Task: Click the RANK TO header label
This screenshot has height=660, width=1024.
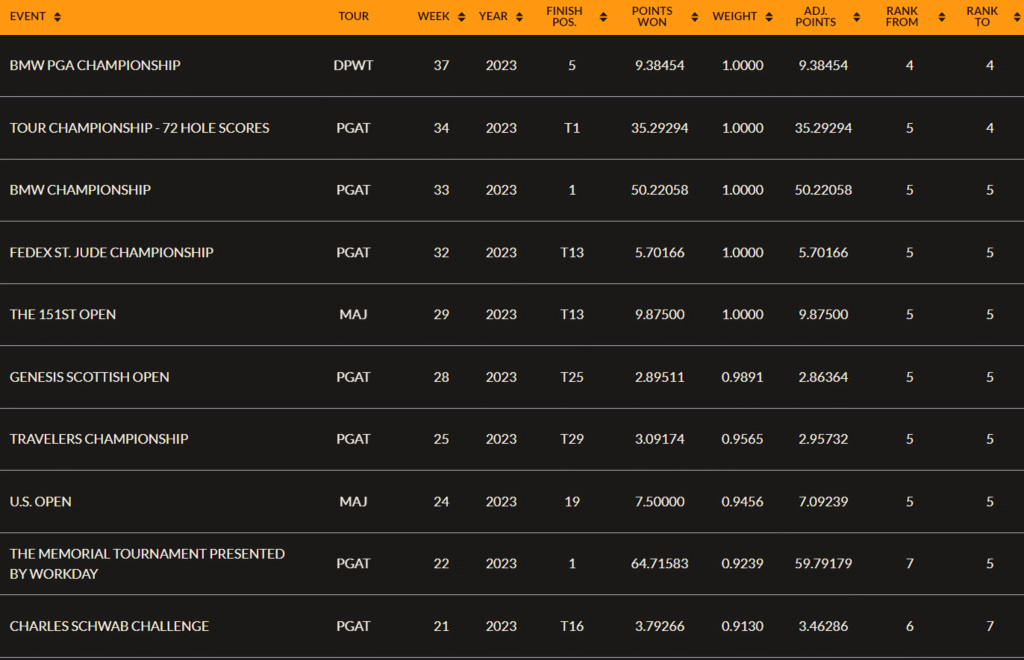Action: [x=982, y=16]
